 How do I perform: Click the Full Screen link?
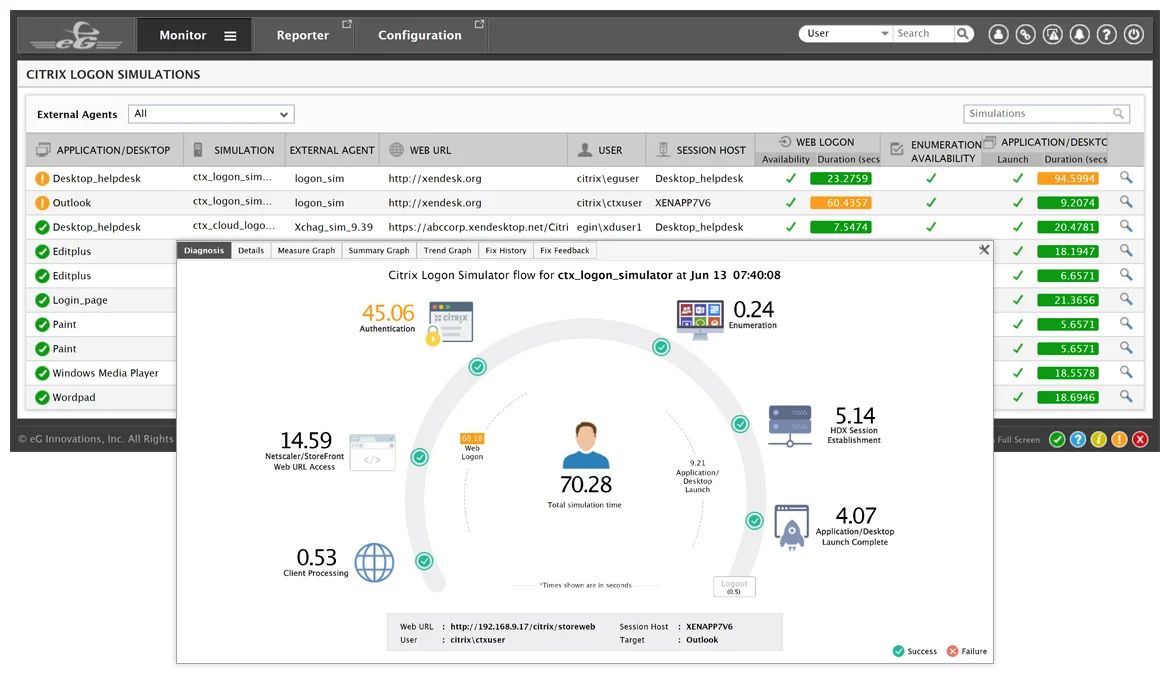pos(1019,440)
